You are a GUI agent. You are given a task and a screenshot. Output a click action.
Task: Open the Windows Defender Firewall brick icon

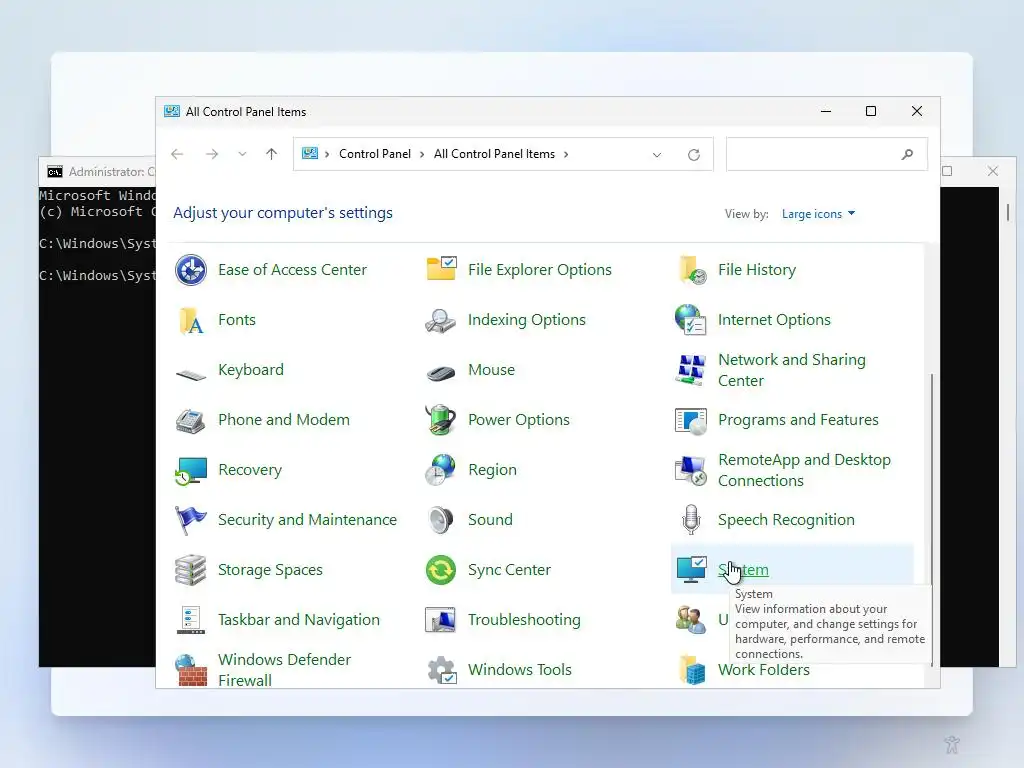point(191,670)
